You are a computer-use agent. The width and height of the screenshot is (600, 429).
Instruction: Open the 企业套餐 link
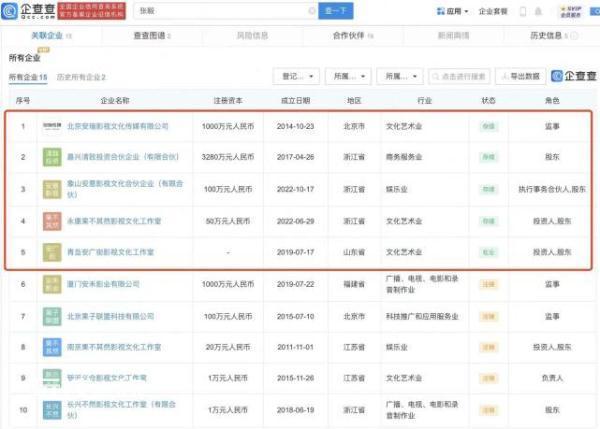tap(493, 11)
